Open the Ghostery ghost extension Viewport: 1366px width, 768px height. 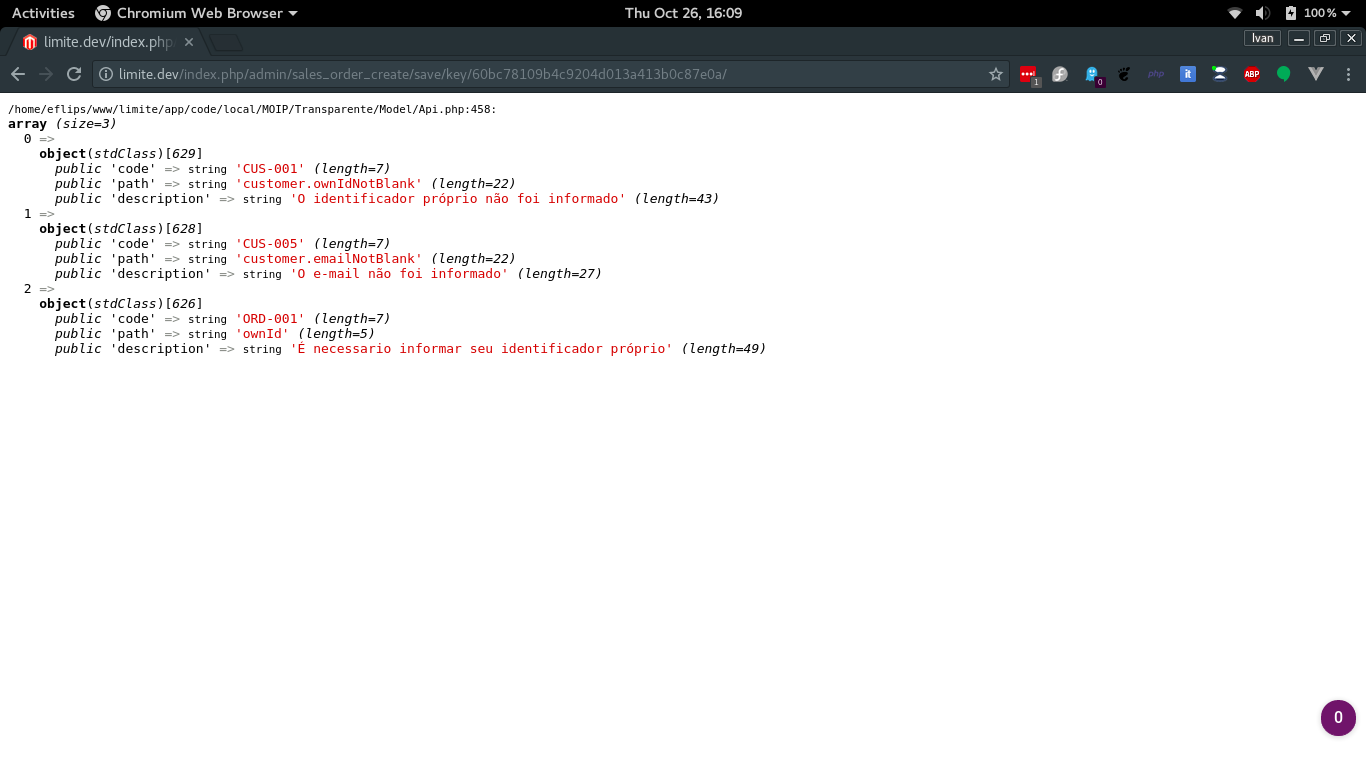1092,74
